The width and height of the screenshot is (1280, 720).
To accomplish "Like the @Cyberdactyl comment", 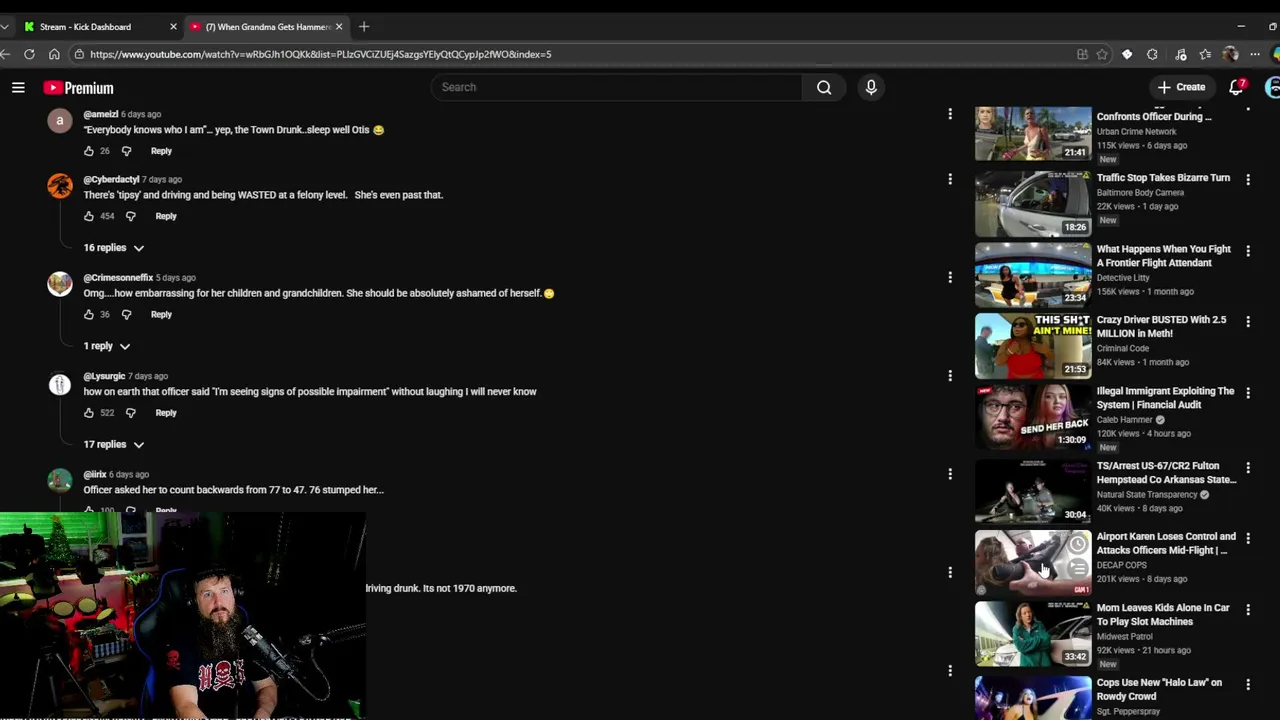I will tap(89, 216).
